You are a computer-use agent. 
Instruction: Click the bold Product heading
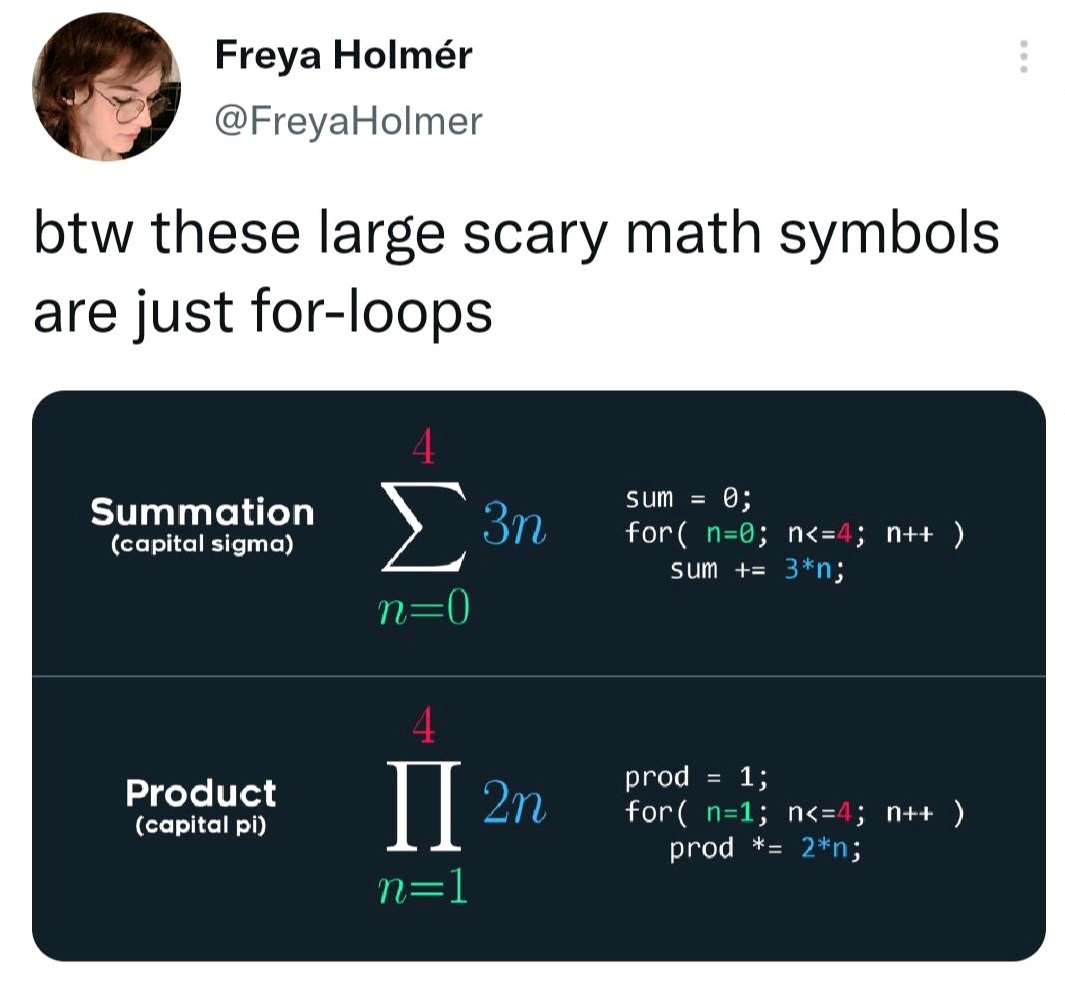[x=201, y=794]
